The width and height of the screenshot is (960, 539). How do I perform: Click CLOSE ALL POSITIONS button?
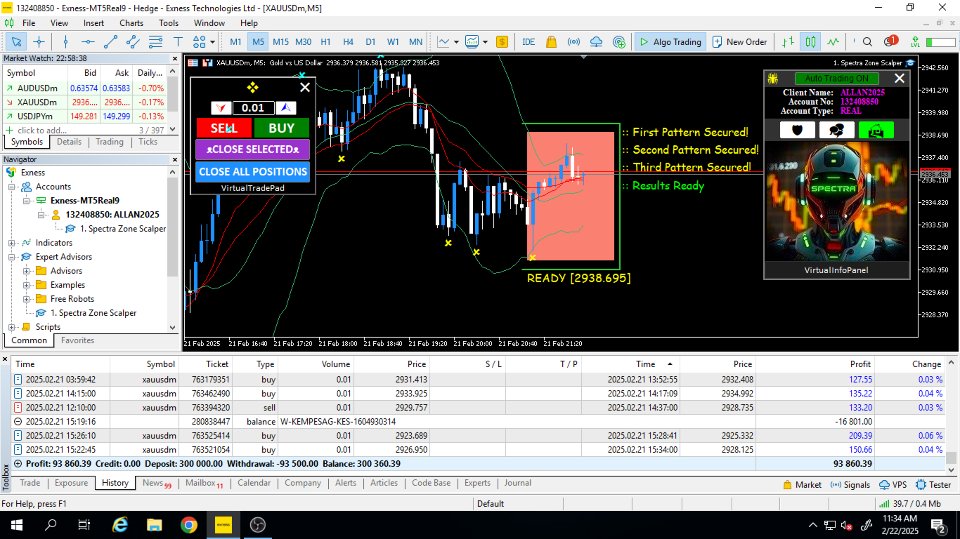click(x=252, y=172)
